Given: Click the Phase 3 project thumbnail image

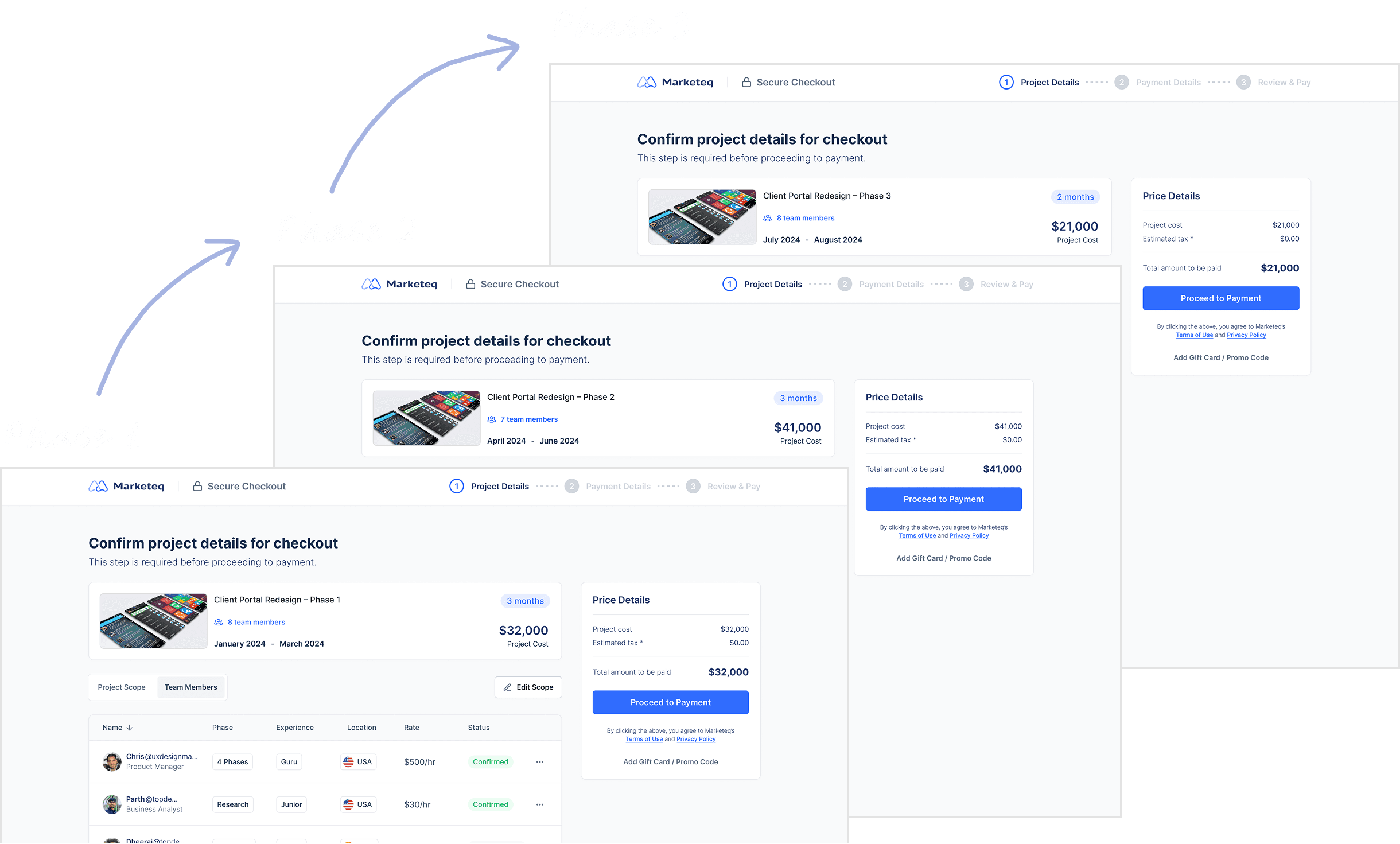Looking at the screenshot, I should pyautogui.click(x=702, y=217).
